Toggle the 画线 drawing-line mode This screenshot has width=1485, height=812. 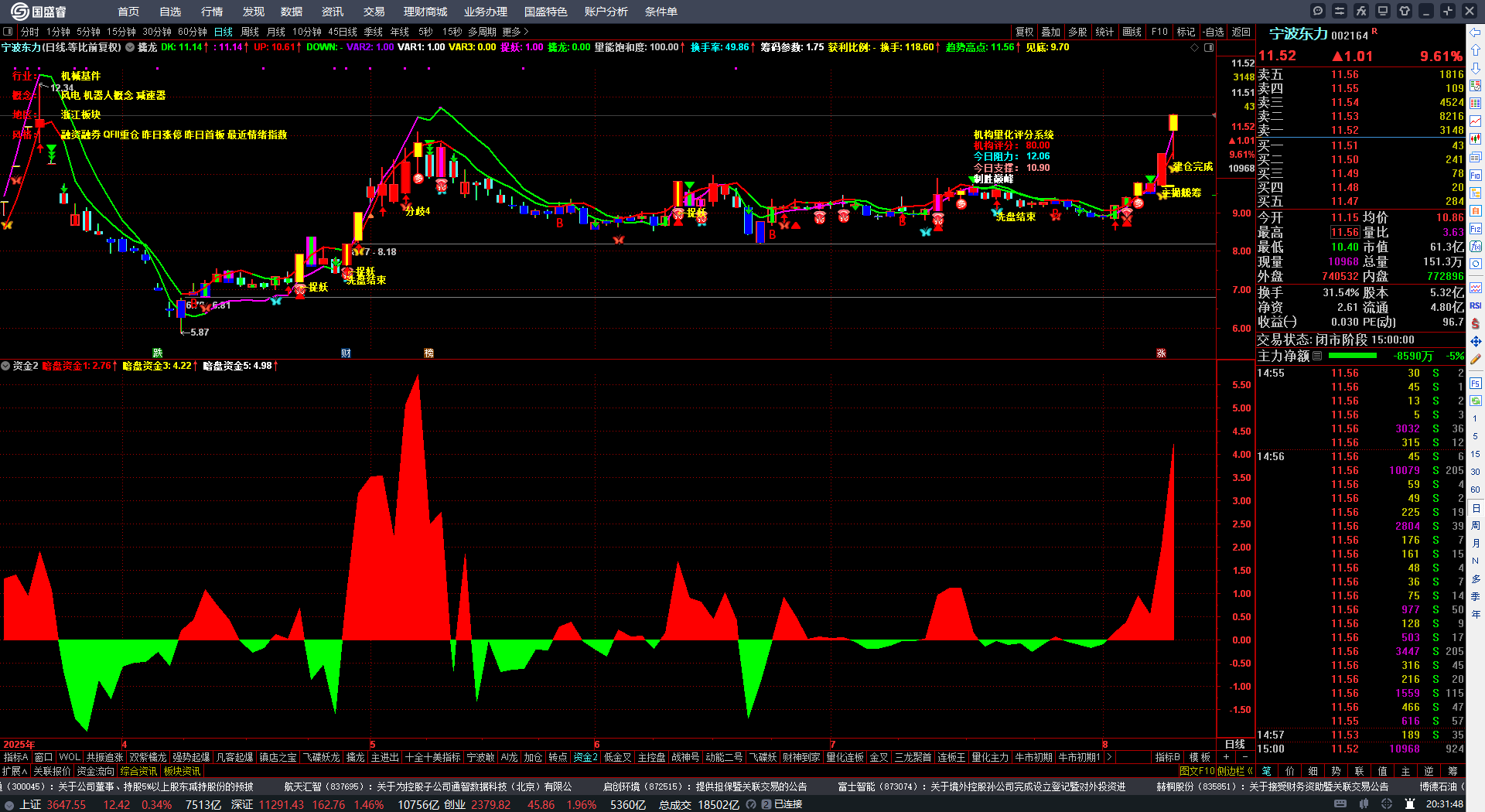click(1132, 32)
